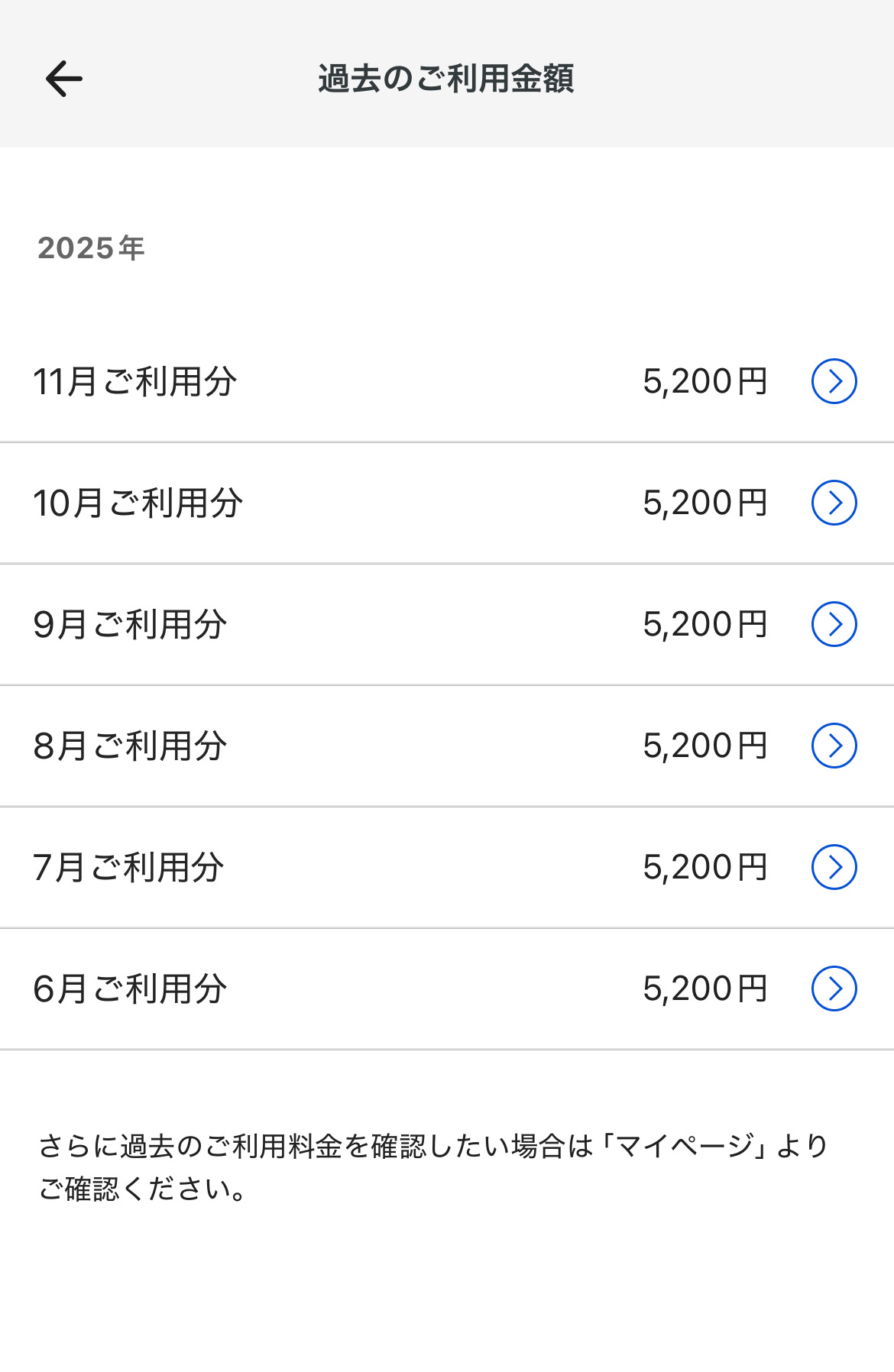The height and width of the screenshot is (1372, 894).
Task: Click the circled chevron for 6月ご利用分
Action: pos(834,989)
